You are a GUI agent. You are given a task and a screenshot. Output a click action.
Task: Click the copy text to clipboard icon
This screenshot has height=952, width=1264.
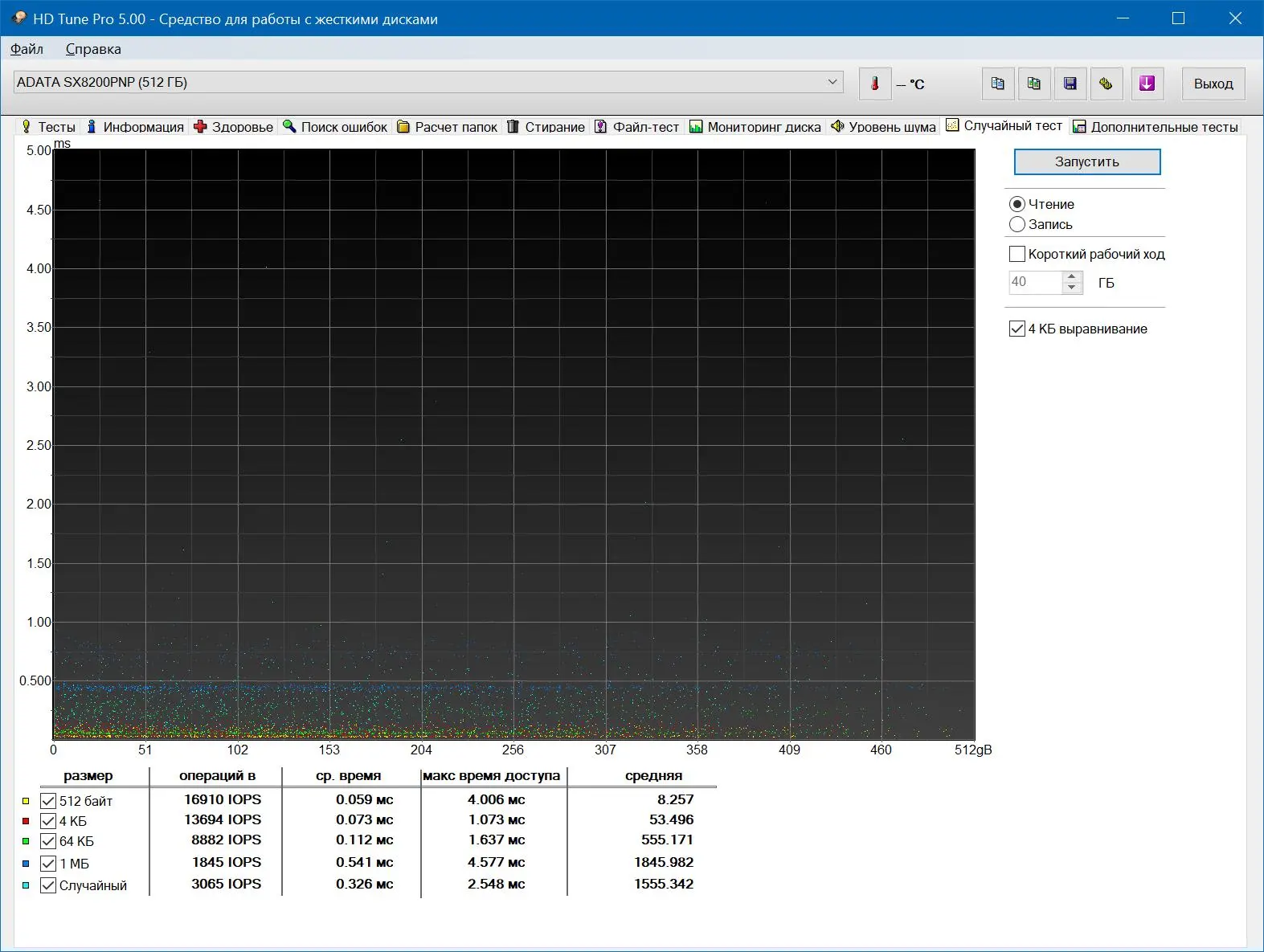tap(998, 84)
